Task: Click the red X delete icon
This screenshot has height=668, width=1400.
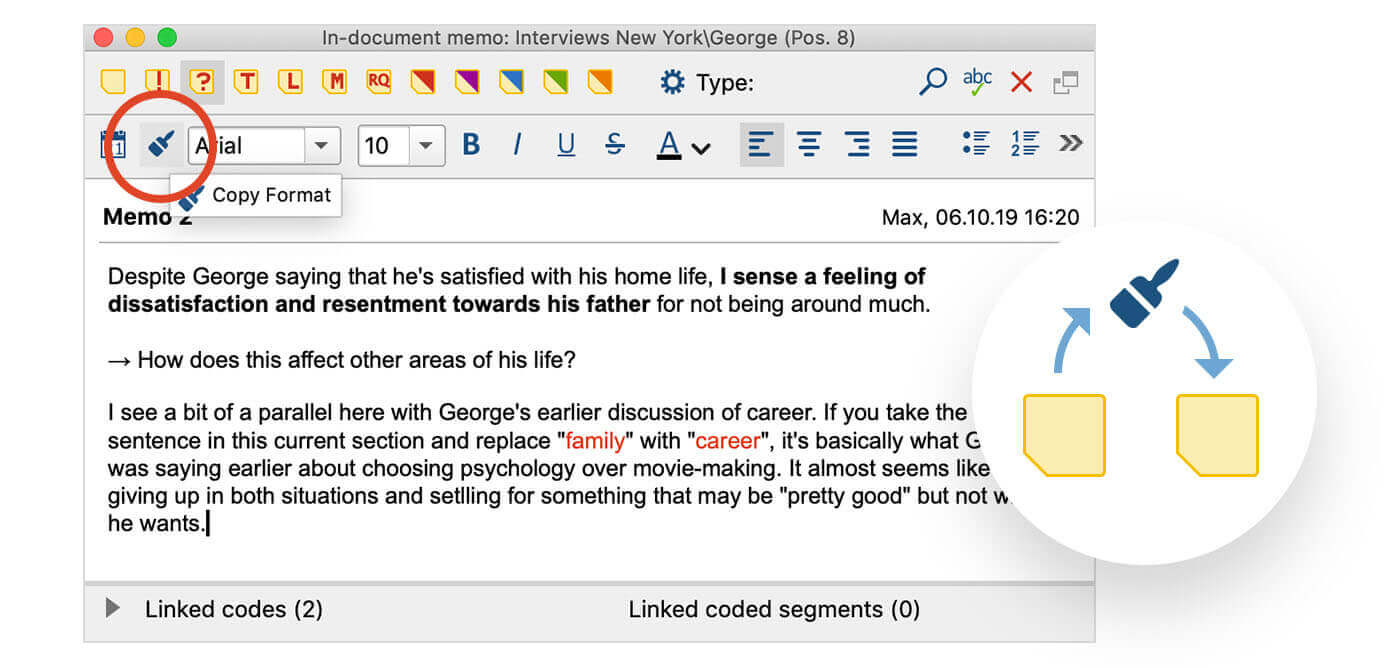Action: click(1021, 83)
